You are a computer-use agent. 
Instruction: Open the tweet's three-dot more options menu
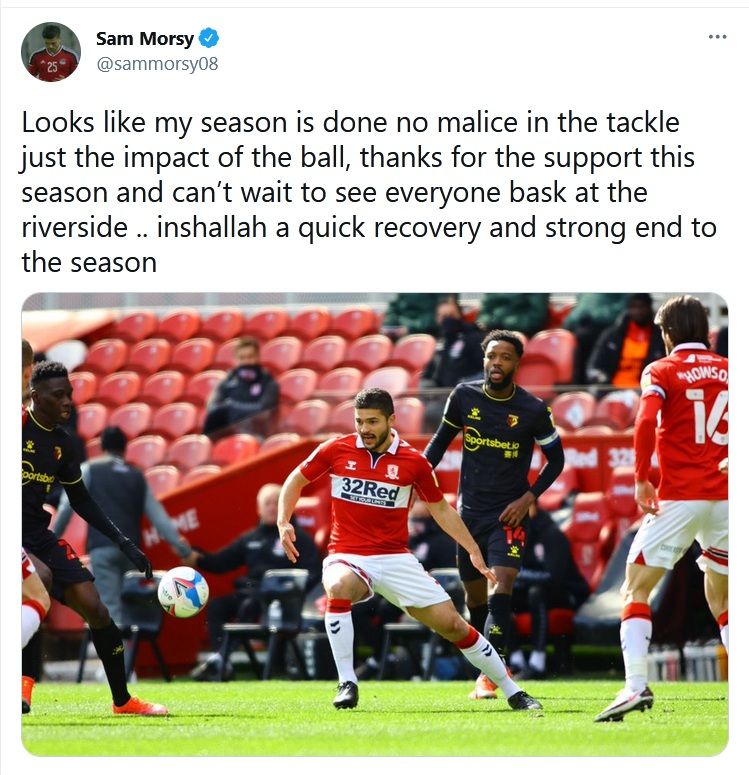pyautogui.click(x=717, y=37)
